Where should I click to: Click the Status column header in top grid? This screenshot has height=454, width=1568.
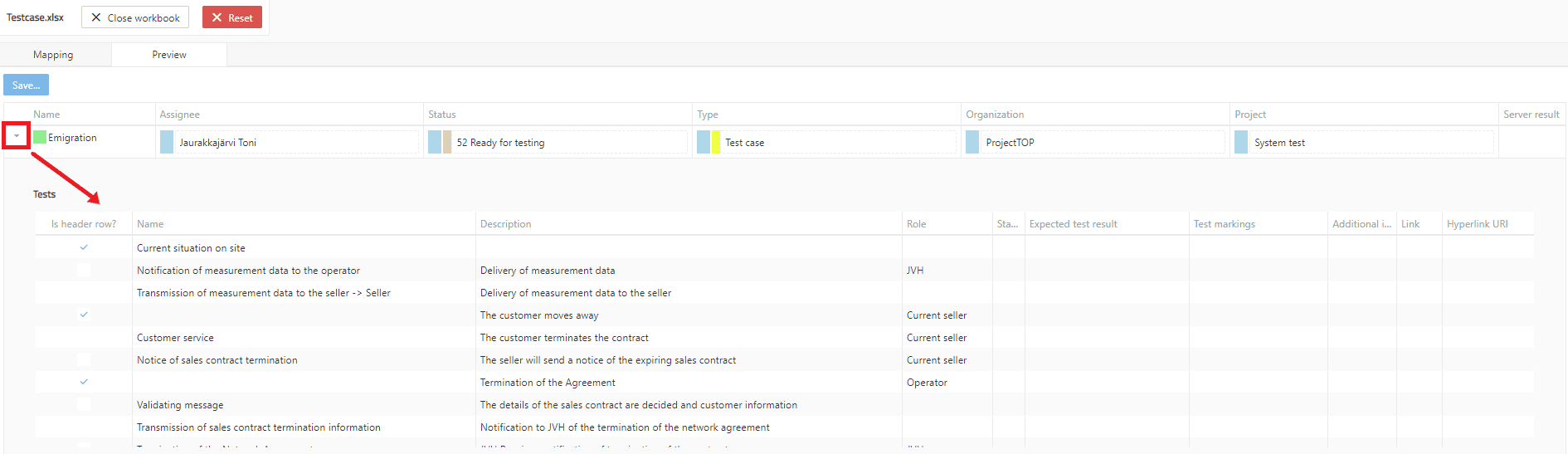558,115
